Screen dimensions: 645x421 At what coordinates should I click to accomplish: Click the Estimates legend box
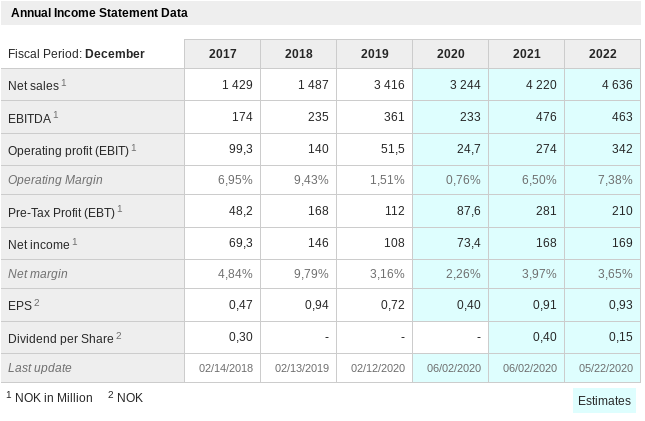(604, 401)
